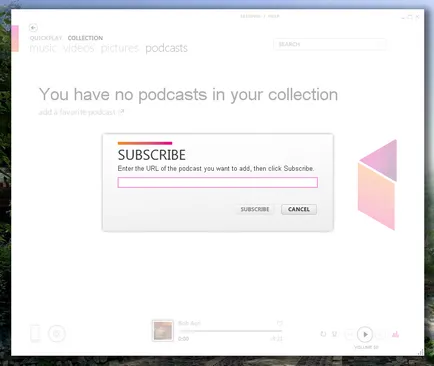This screenshot has width=434, height=366.
Task: Click the podcast URL input field
Action: [218, 182]
